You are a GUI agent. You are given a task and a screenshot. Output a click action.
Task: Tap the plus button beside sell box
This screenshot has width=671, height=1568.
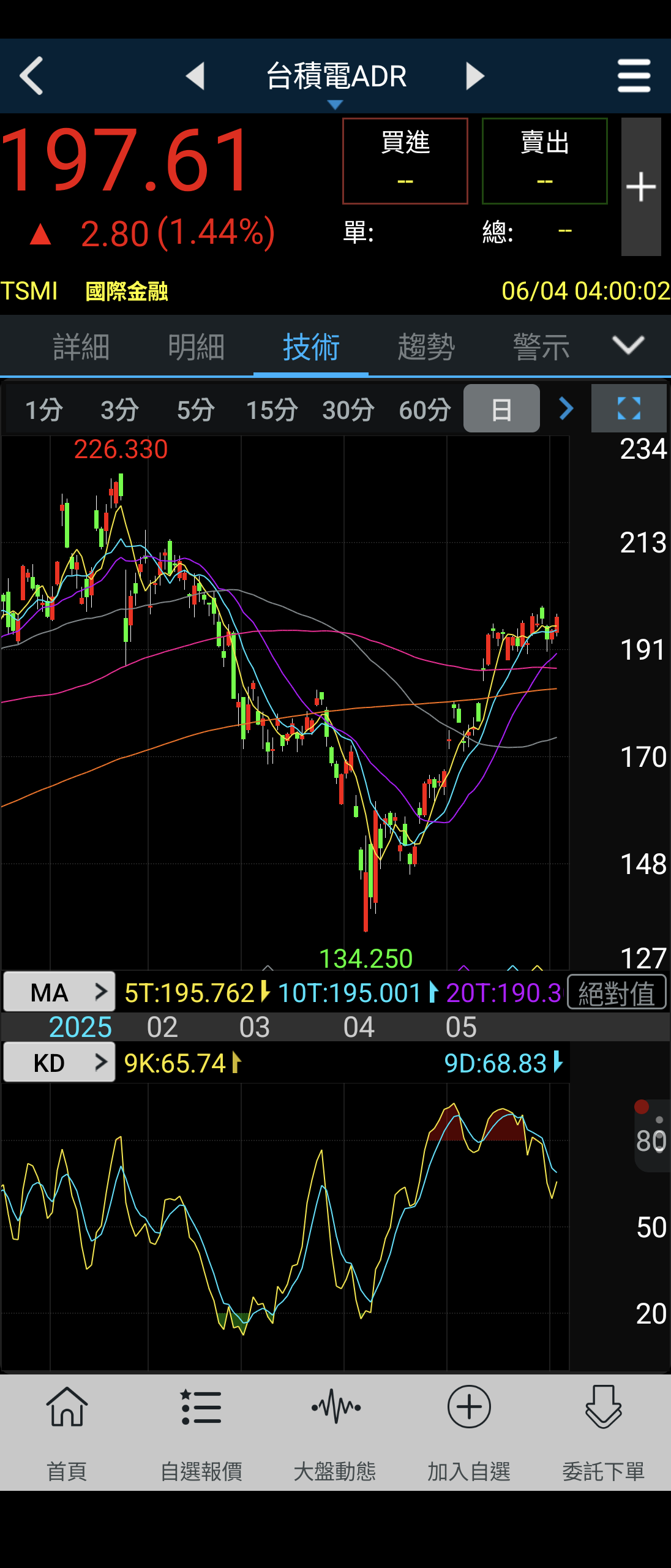pos(641,186)
